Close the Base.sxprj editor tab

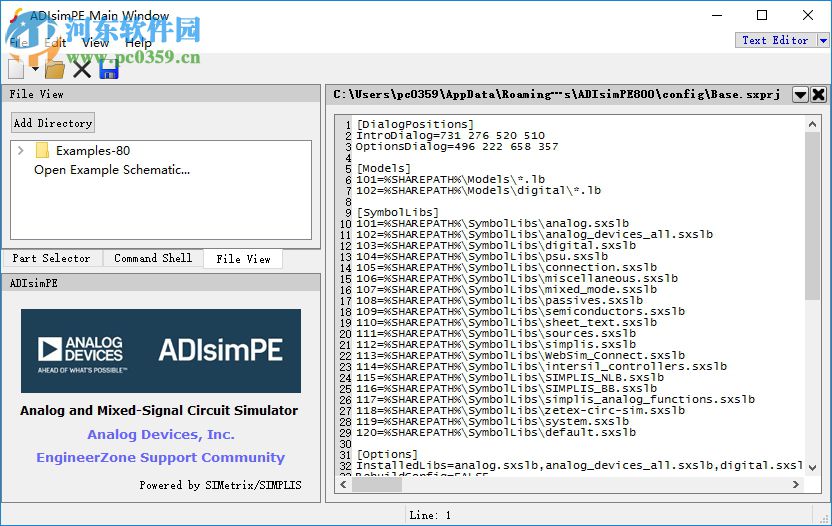point(819,95)
